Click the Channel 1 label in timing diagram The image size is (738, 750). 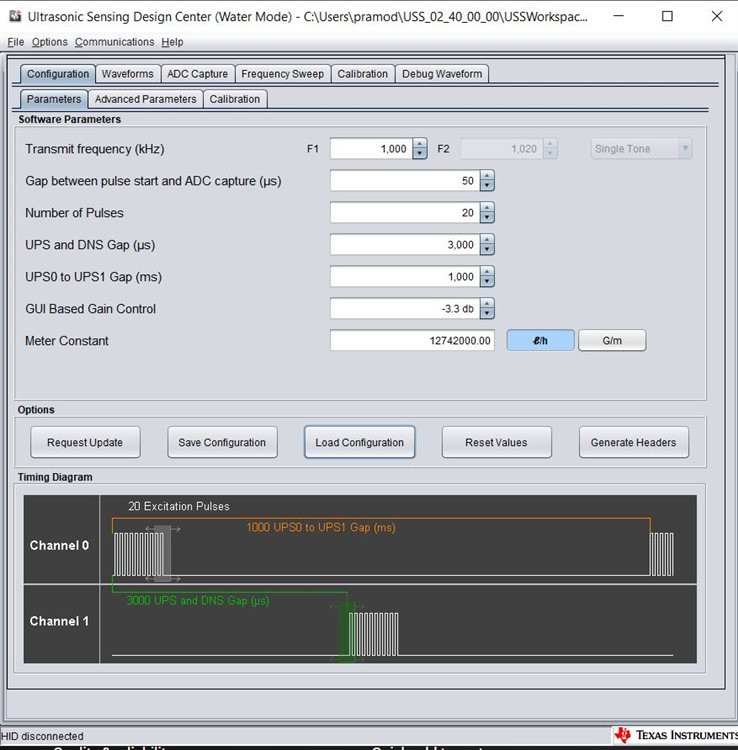pyautogui.click(x=59, y=621)
